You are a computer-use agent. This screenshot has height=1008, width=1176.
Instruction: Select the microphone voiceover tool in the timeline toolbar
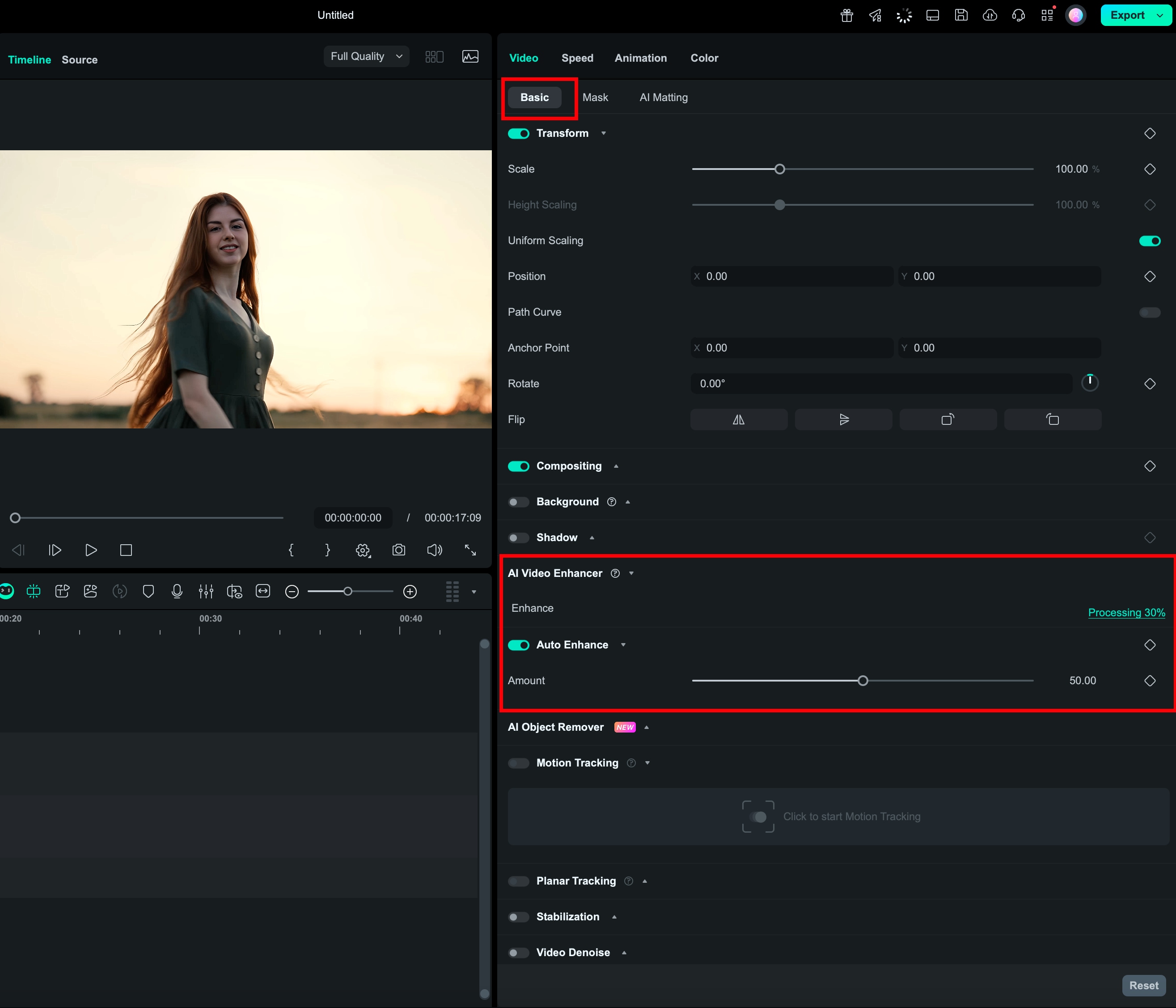tap(177, 591)
